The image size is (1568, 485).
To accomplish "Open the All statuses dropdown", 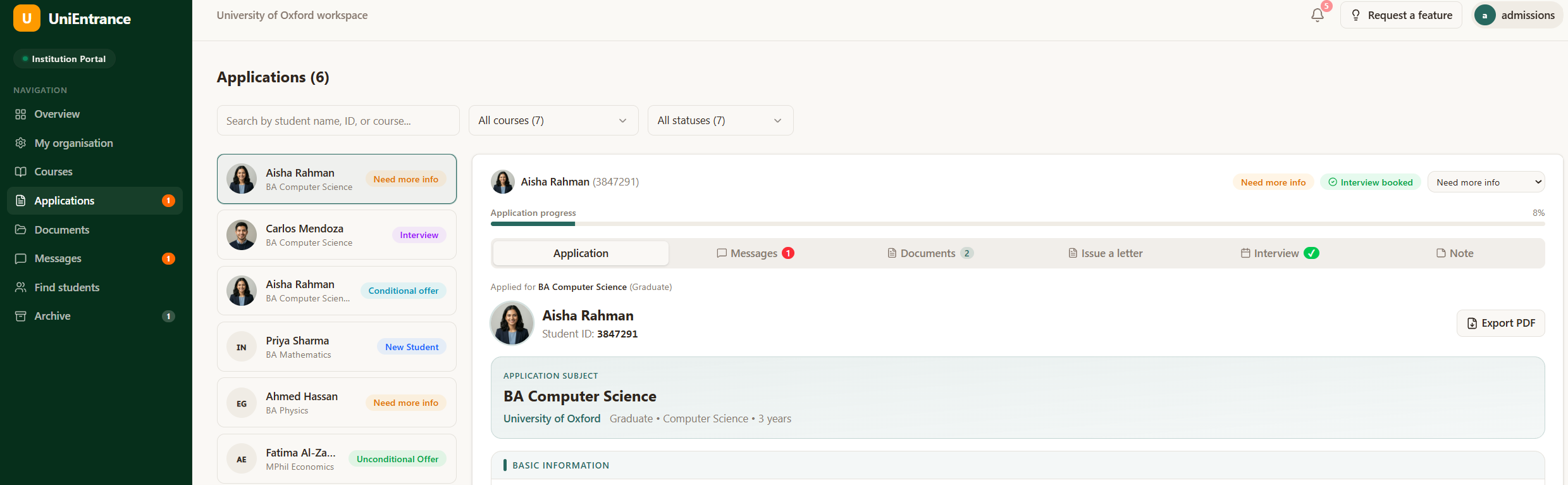I will (x=720, y=120).
